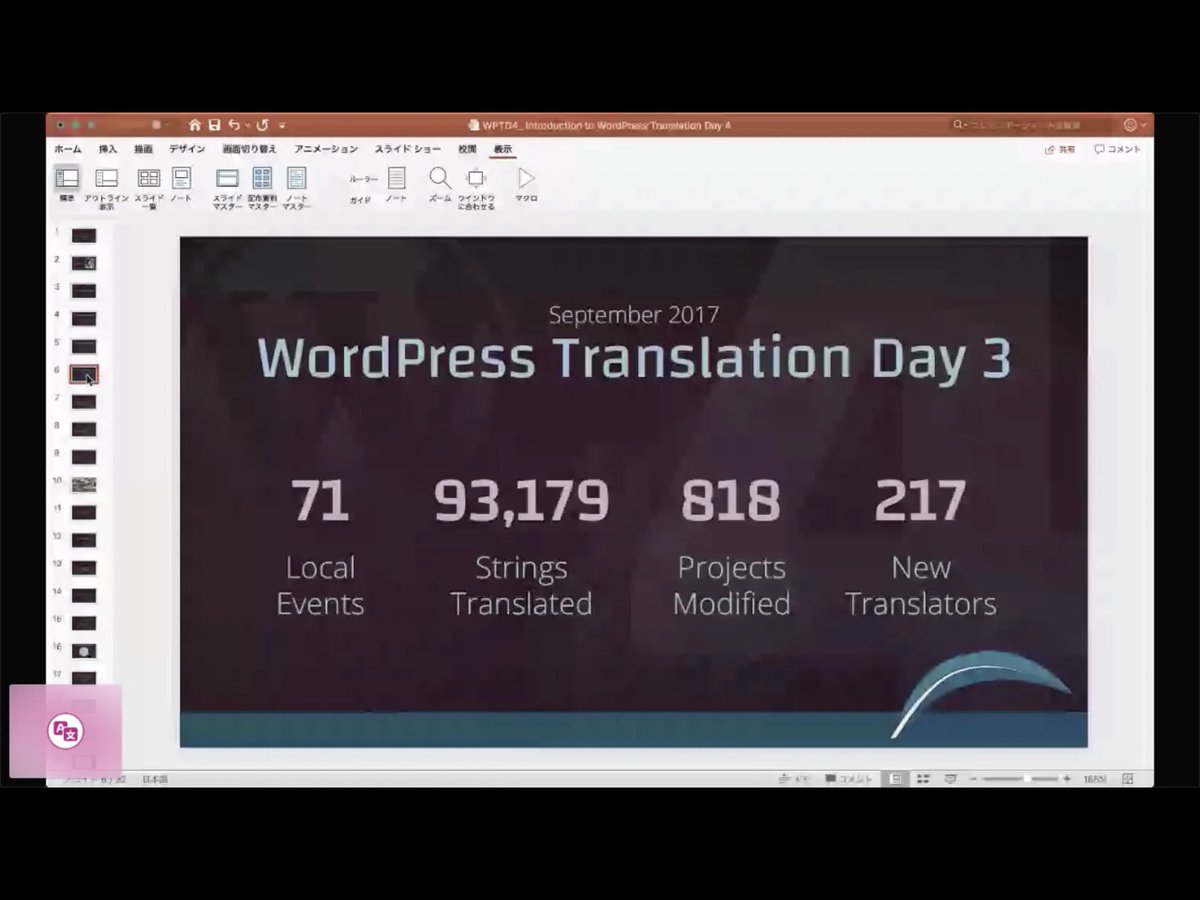Adjust the zoom slider in status bar
The image size is (1200, 900).
tap(1020, 779)
